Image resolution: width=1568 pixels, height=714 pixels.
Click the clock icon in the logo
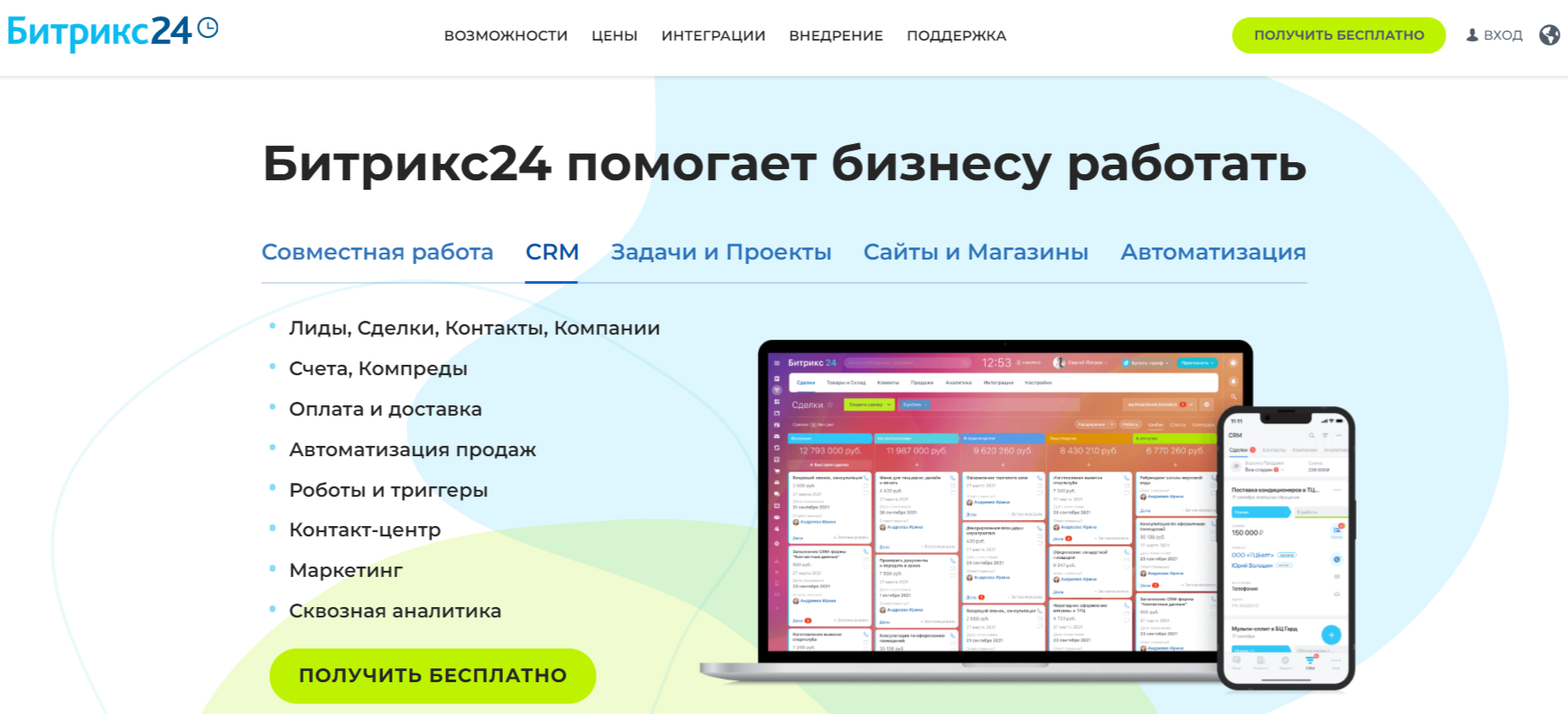point(208,28)
